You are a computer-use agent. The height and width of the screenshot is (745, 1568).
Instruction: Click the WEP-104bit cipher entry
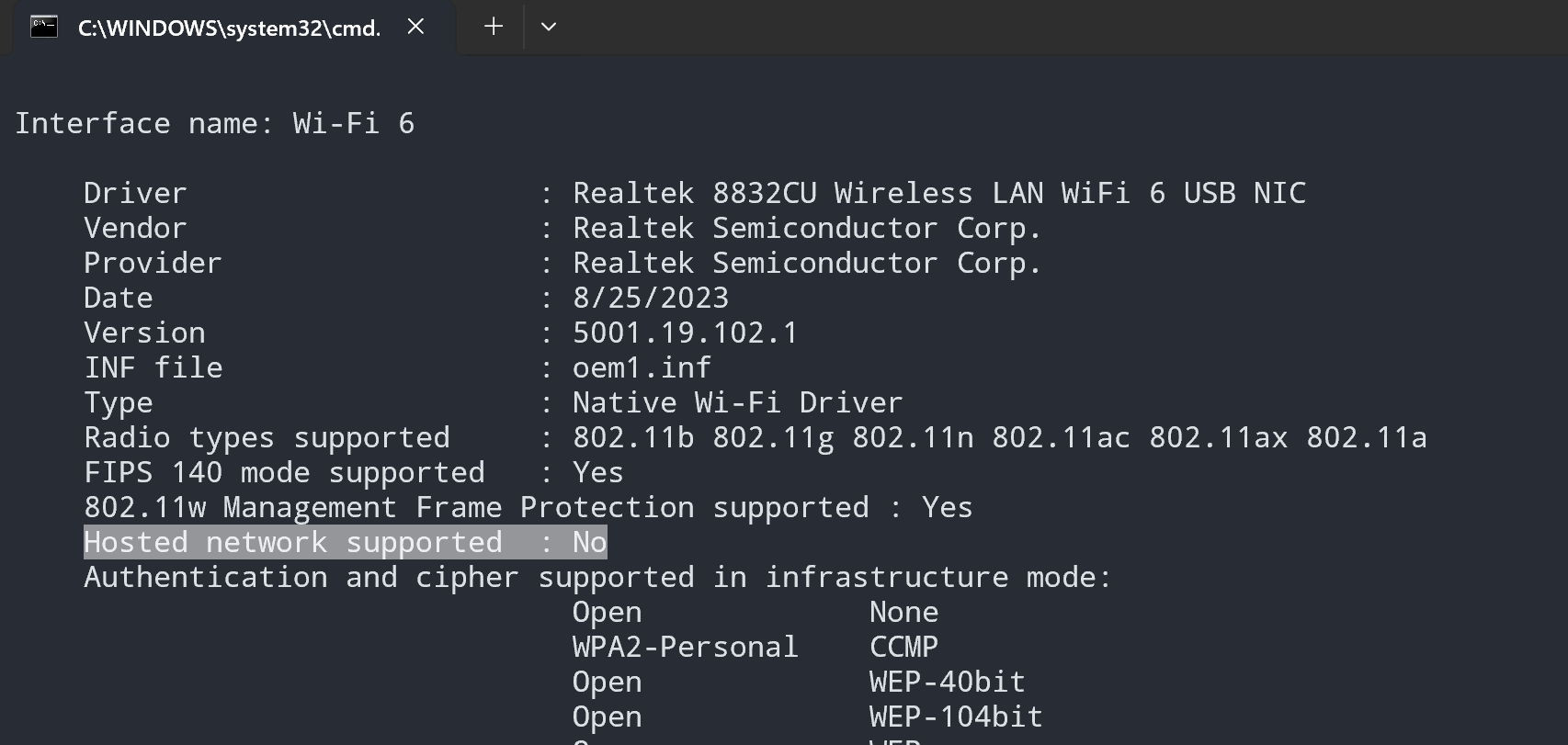coord(956,717)
